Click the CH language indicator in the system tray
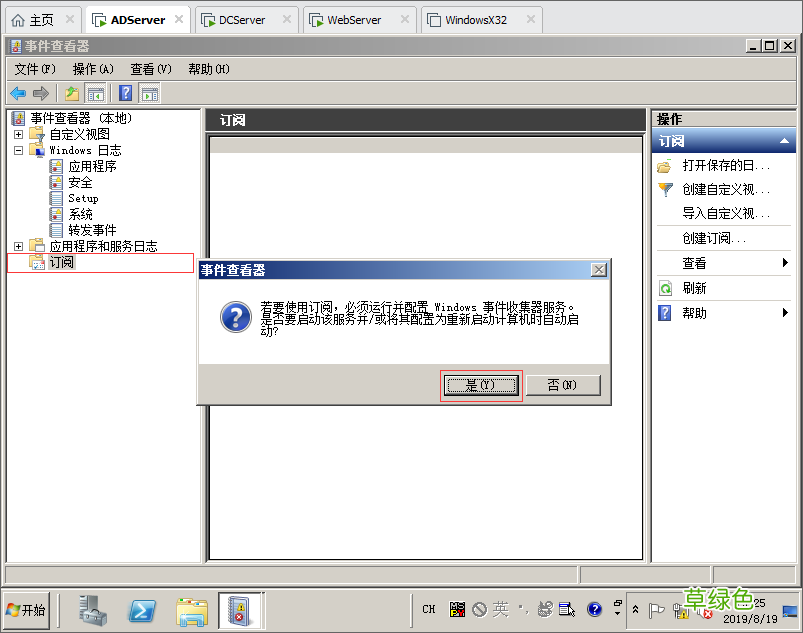This screenshot has width=803, height=633. click(428, 608)
